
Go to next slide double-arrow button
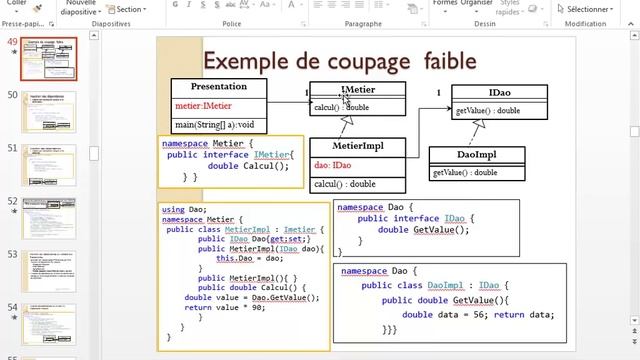[634, 341]
